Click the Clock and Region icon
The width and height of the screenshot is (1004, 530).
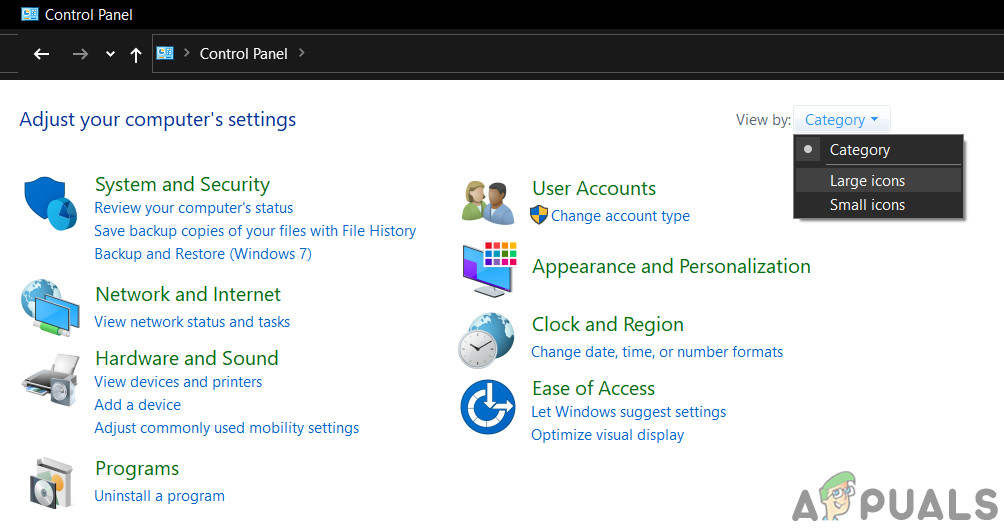(487, 338)
